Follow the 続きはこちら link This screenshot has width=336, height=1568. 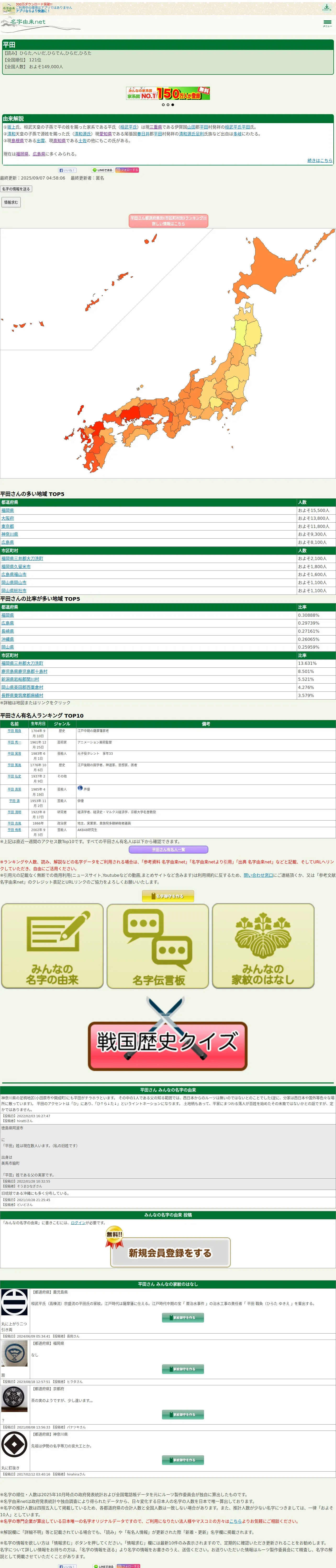coord(320,161)
